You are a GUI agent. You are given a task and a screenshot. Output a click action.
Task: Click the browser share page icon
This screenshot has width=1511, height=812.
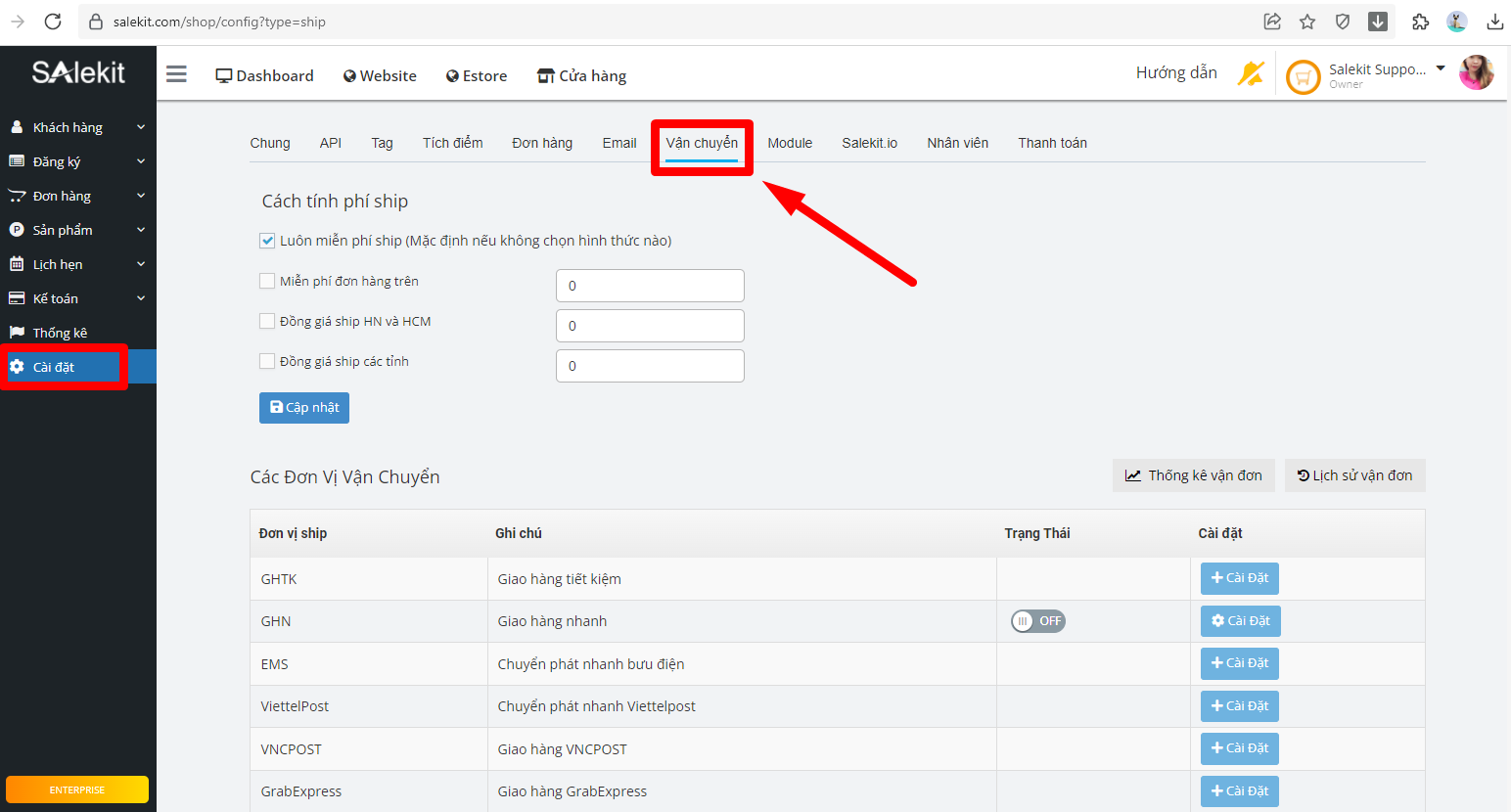pos(1272,22)
